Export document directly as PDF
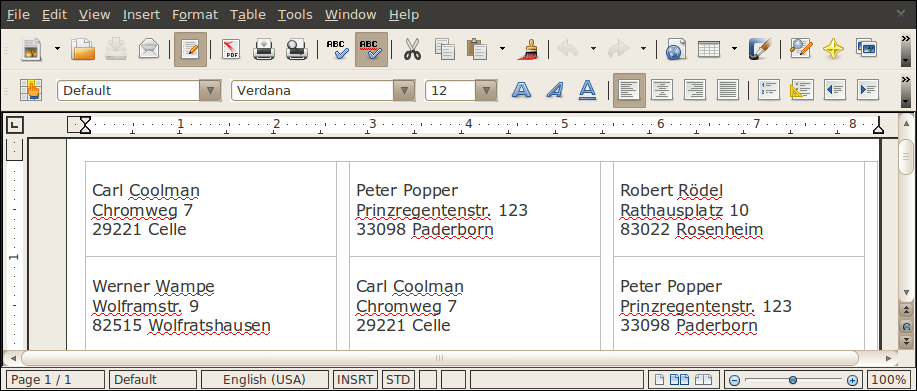917x391 pixels. (x=231, y=49)
